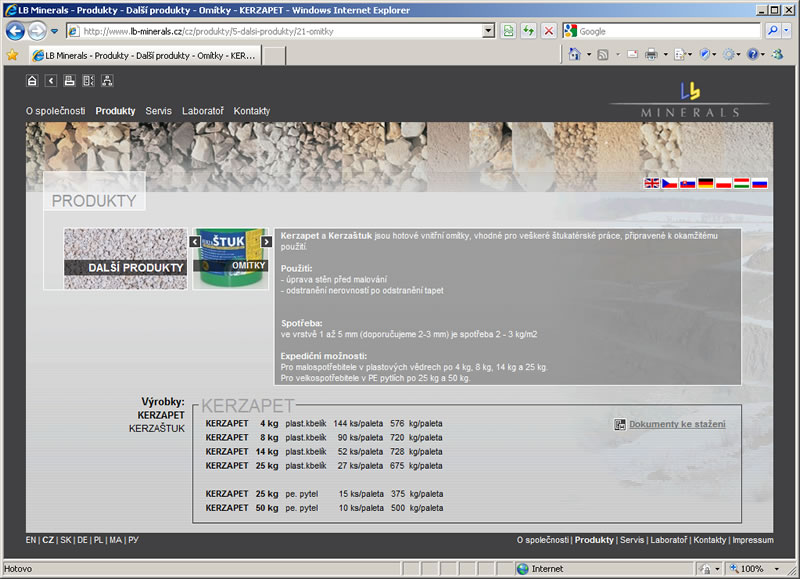Click the home icon in site toolbar
Screen dimensions: 800x579
[32, 81]
